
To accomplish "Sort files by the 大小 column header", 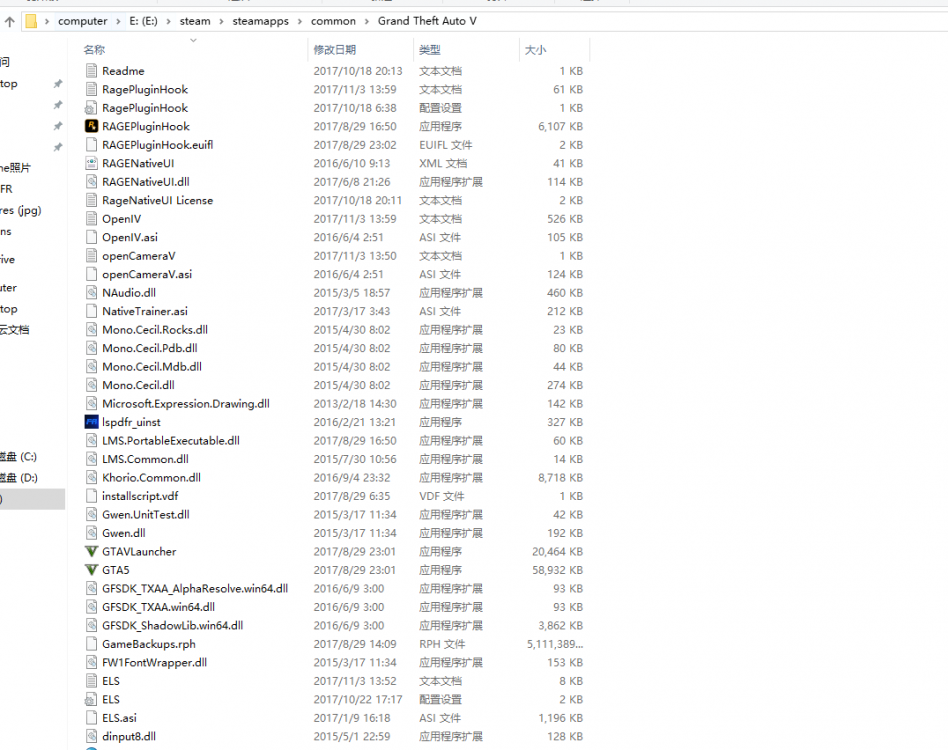I will pos(535,50).
